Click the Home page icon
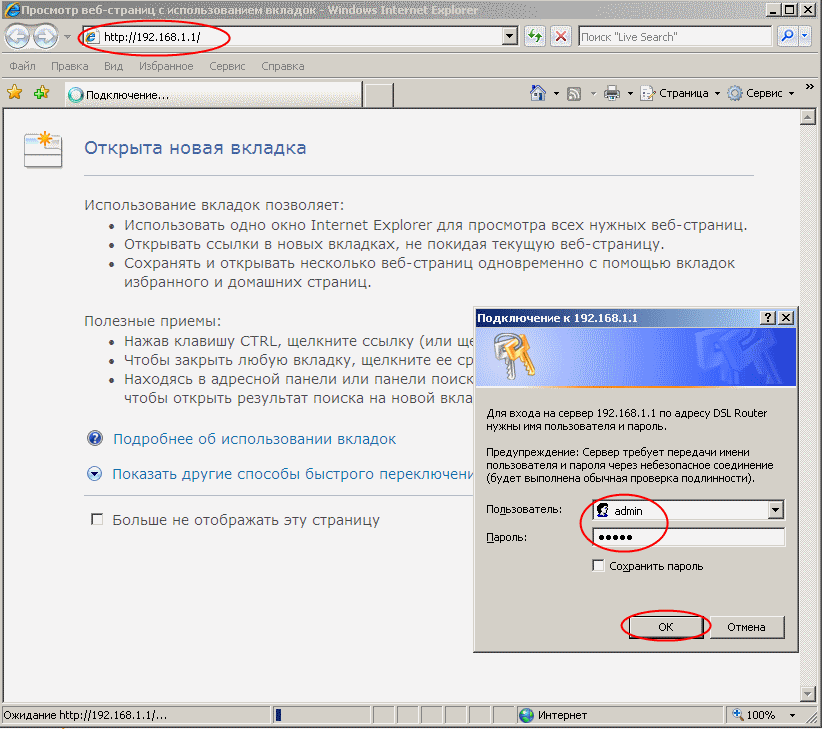 [x=538, y=93]
